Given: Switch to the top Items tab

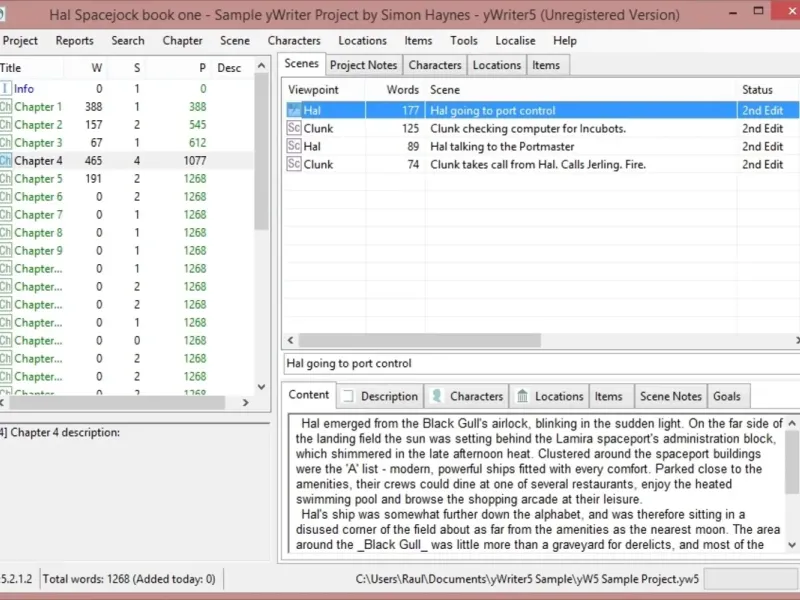Looking at the screenshot, I should point(546,65).
